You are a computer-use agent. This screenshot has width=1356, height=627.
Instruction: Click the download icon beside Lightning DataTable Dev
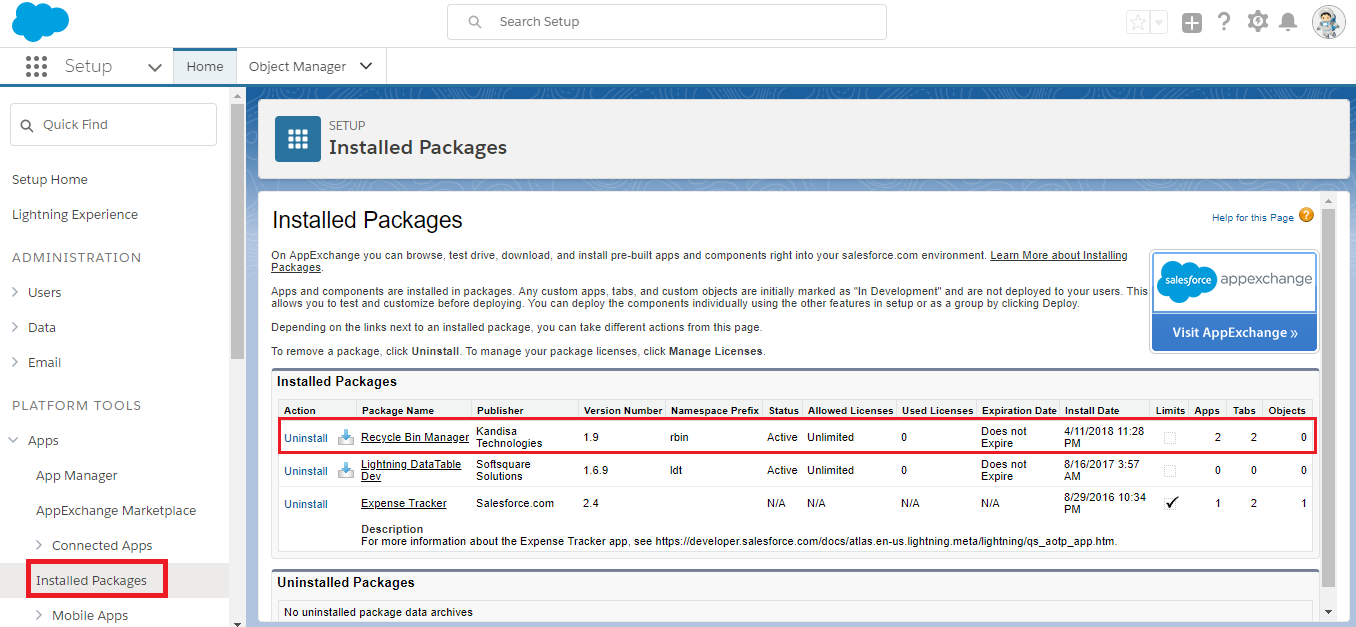pyautogui.click(x=346, y=470)
